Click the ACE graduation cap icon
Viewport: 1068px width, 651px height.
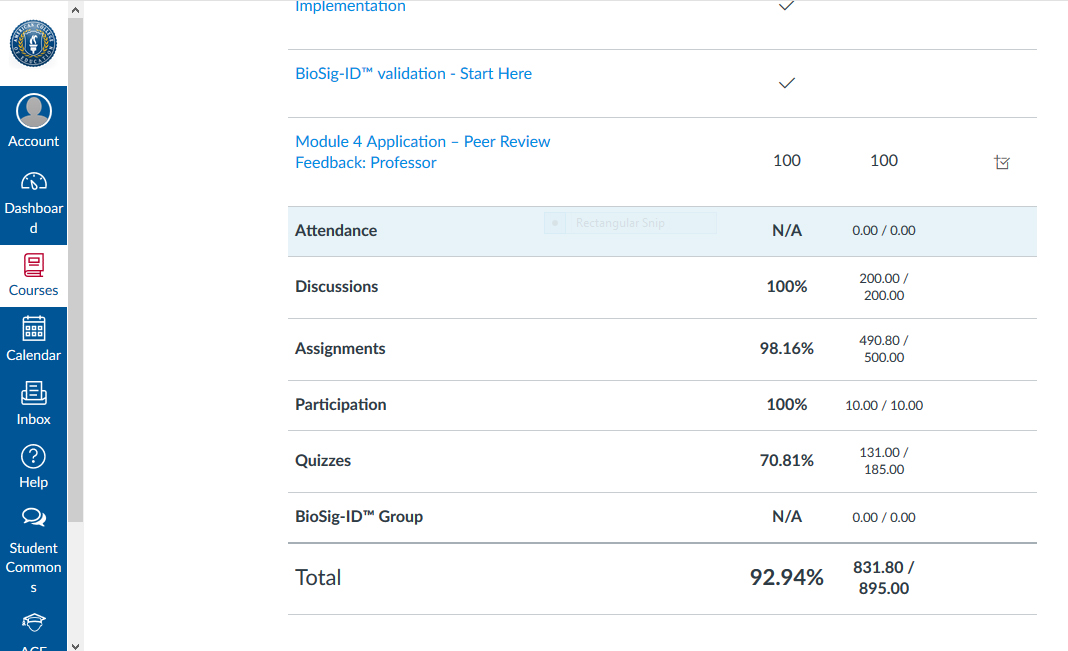point(33,622)
